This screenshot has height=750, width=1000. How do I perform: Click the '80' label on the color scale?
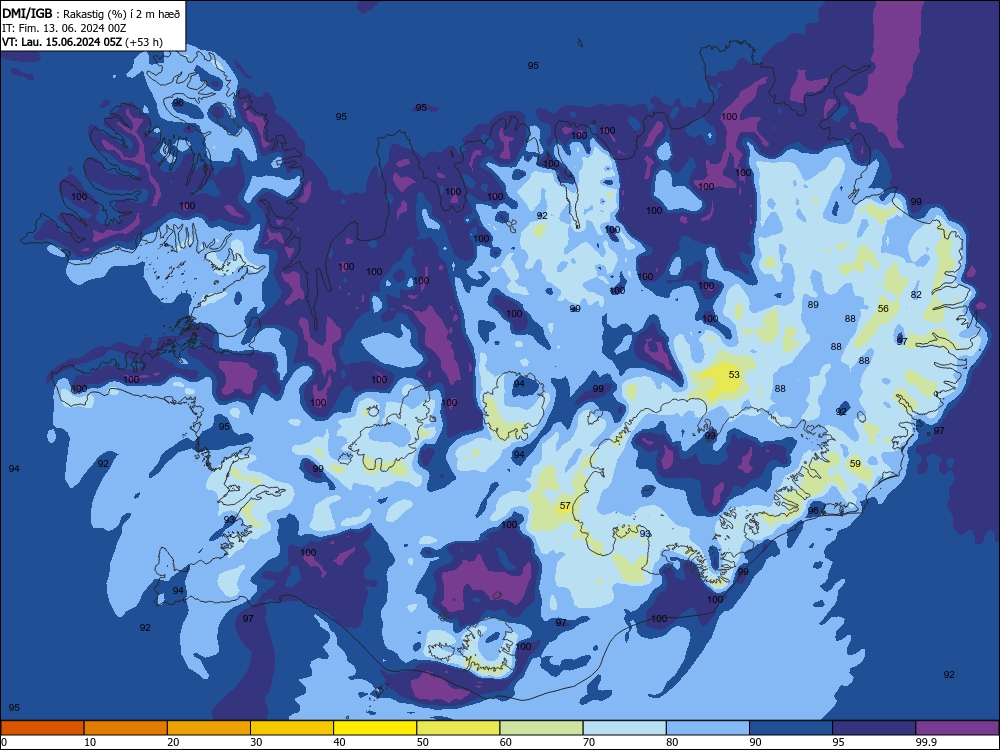[x=672, y=742]
